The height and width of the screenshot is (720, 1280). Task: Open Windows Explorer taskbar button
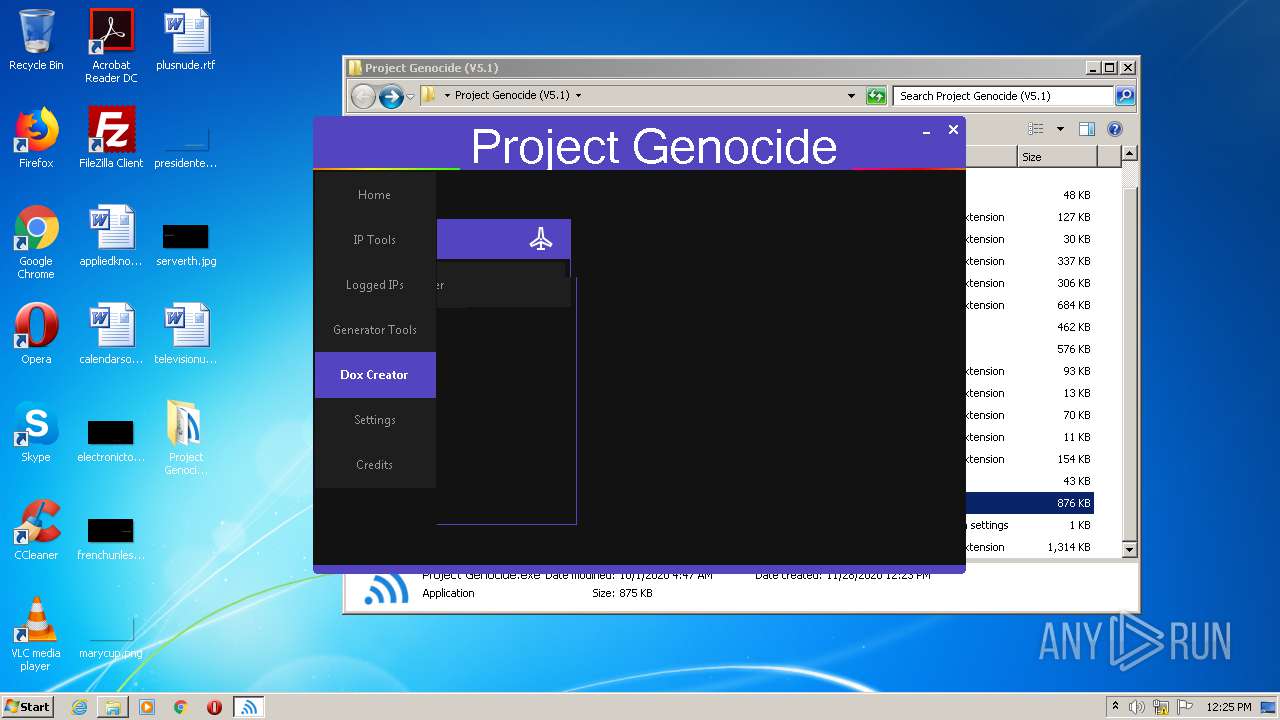pos(113,707)
